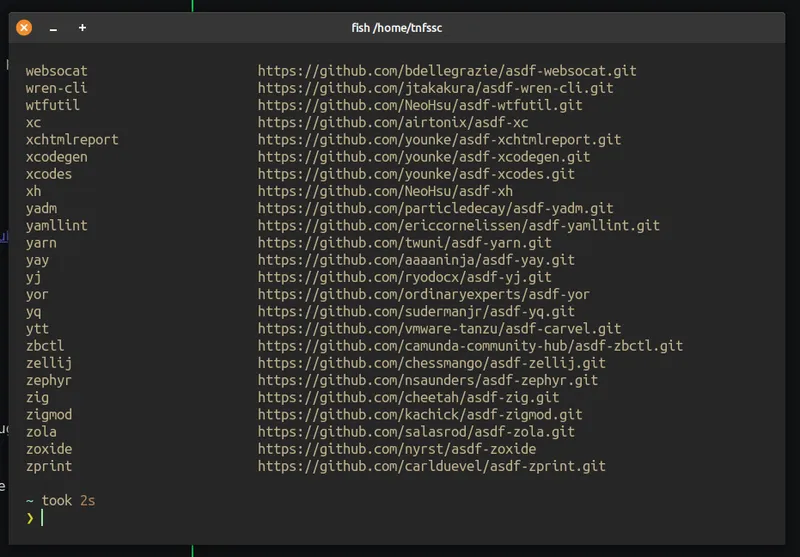800x557 pixels.
Task: Open the particledecay/asdf-yadm.git URL
Action: tap(435, 209)
